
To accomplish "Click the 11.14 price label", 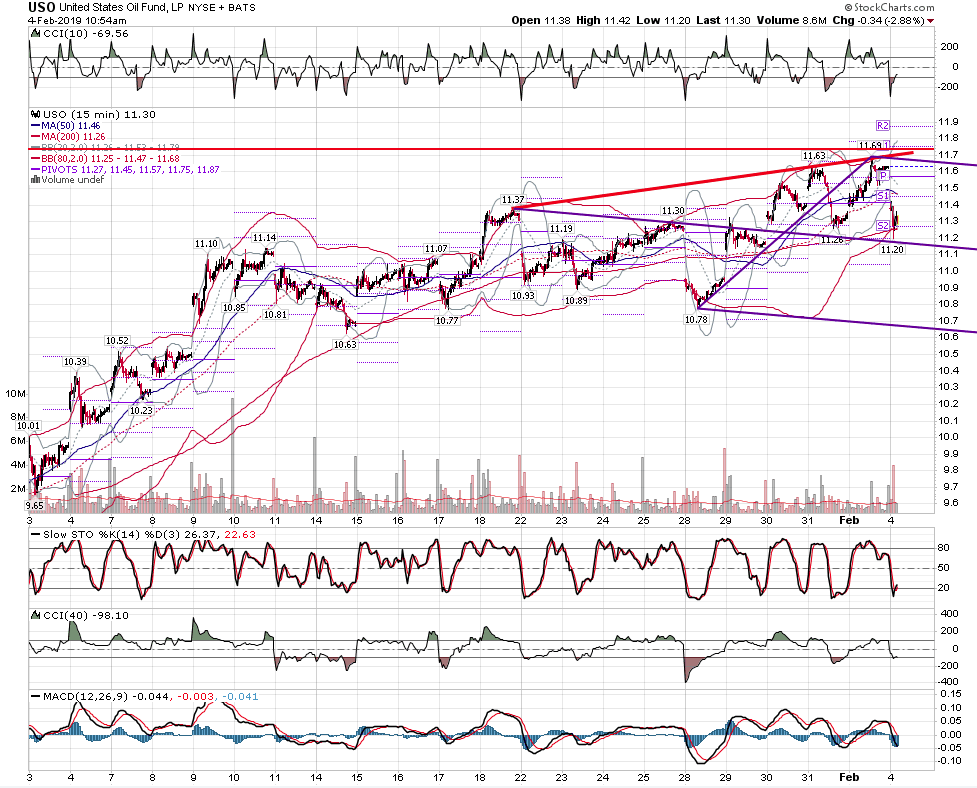I will (x=264, y=237).
